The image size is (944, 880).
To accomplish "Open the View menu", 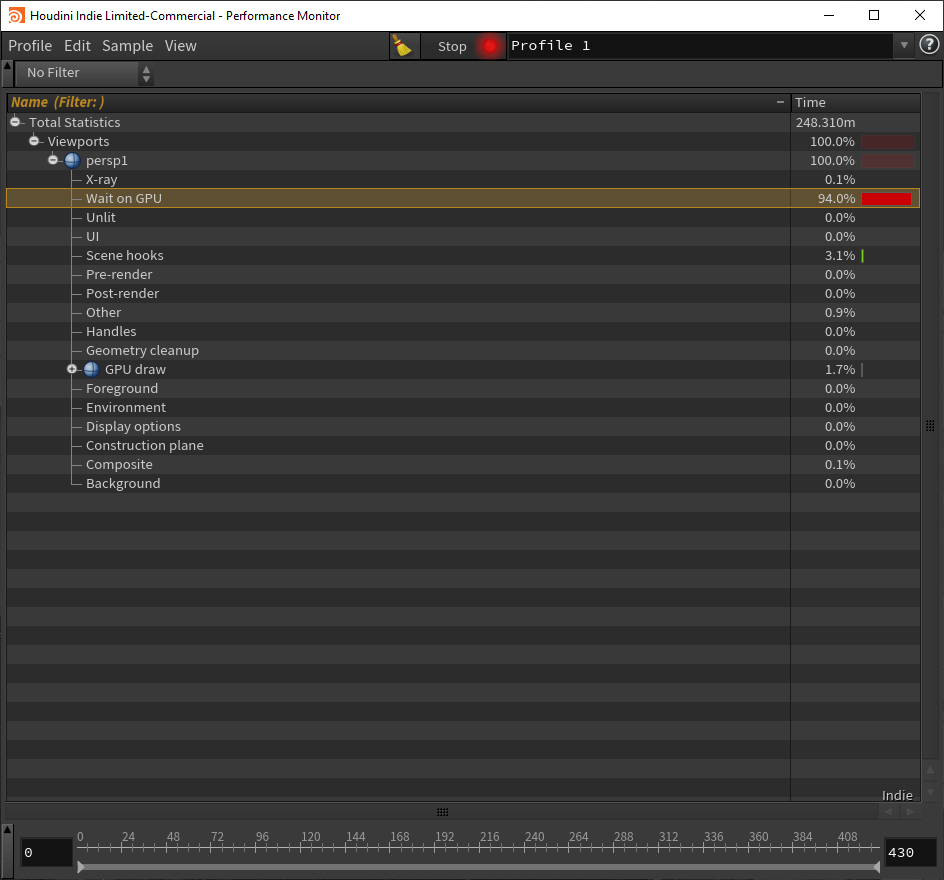I will (181, 46).
